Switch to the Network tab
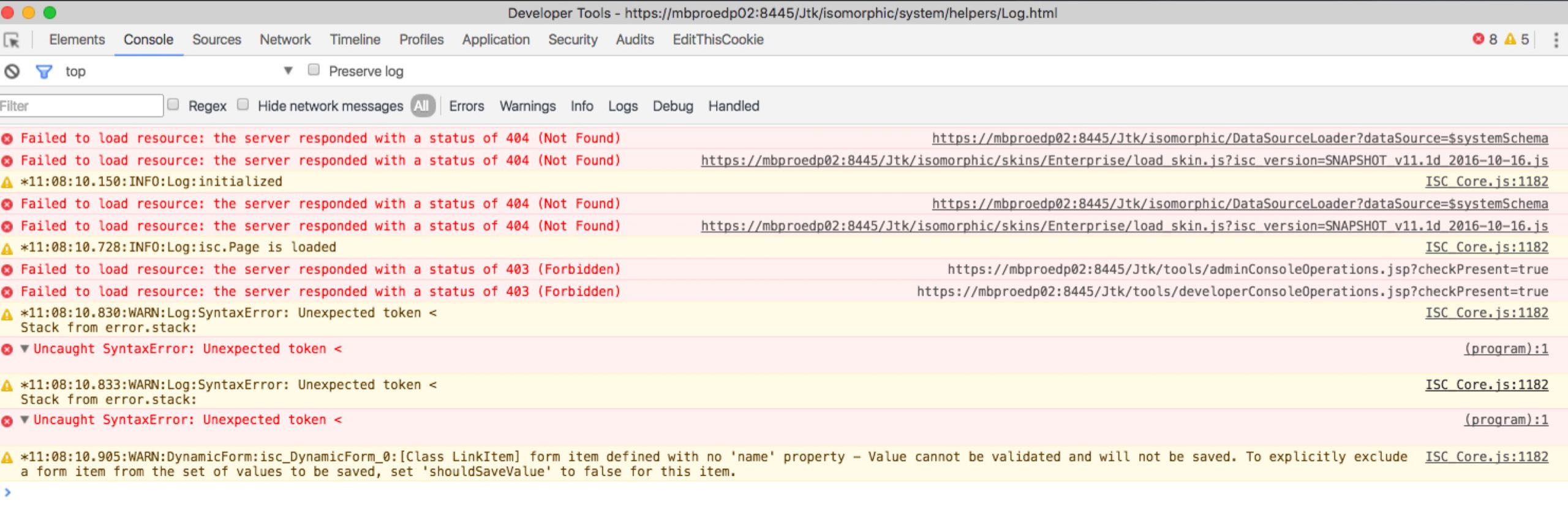Viewport: 1568px width, 511px height. (285, 40)
